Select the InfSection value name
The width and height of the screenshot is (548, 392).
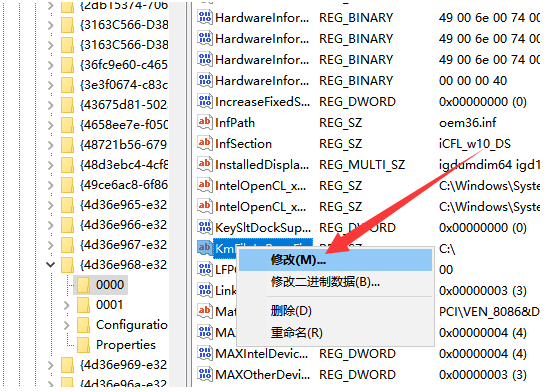[x=243, y=144]
